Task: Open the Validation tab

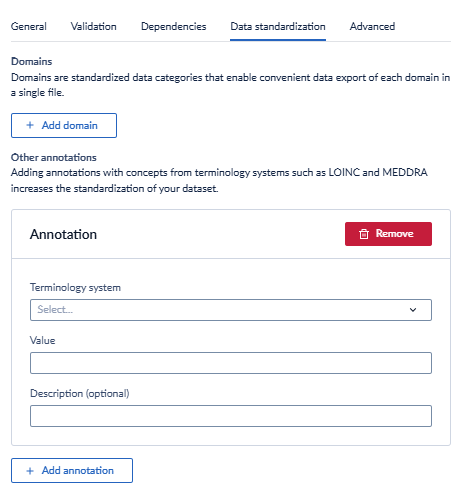Action: 94,26
